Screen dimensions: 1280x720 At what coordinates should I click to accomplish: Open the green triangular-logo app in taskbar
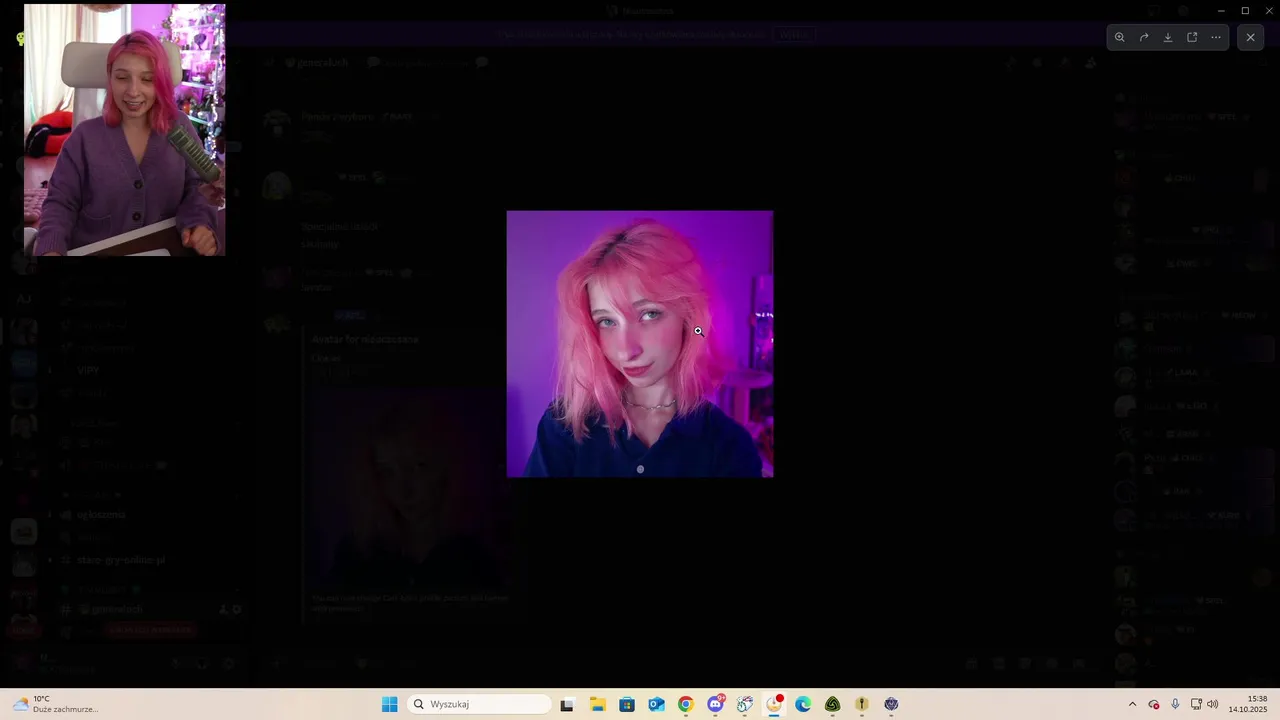tap(832, 704)
